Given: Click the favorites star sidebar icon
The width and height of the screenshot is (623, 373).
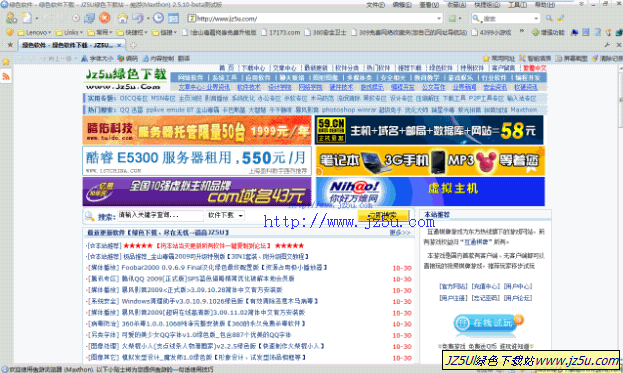Looking at the screenshot, I should (x=6, y=62).
